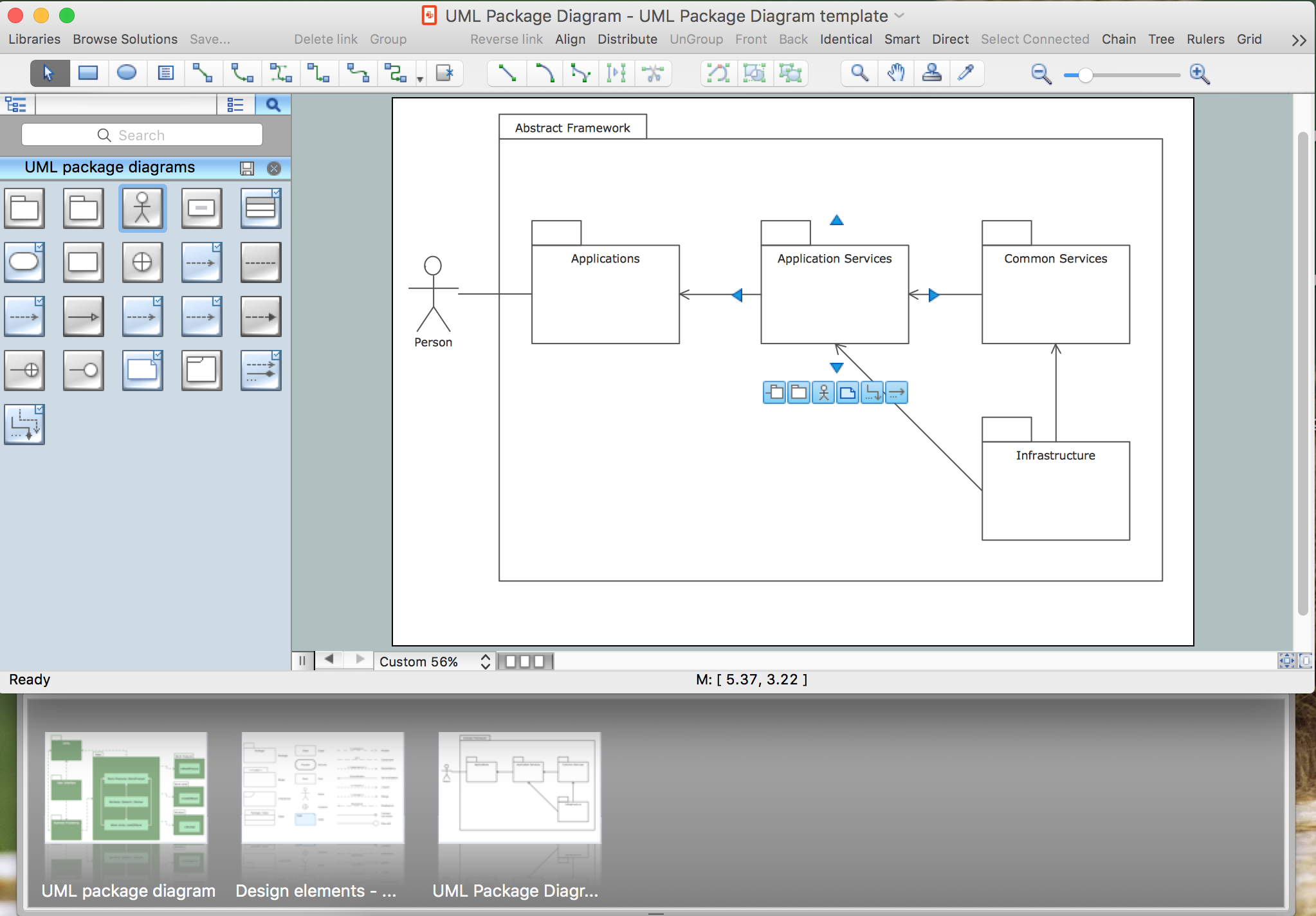Open the UML Package Diagr... template thumbnail

click(520, 787)
